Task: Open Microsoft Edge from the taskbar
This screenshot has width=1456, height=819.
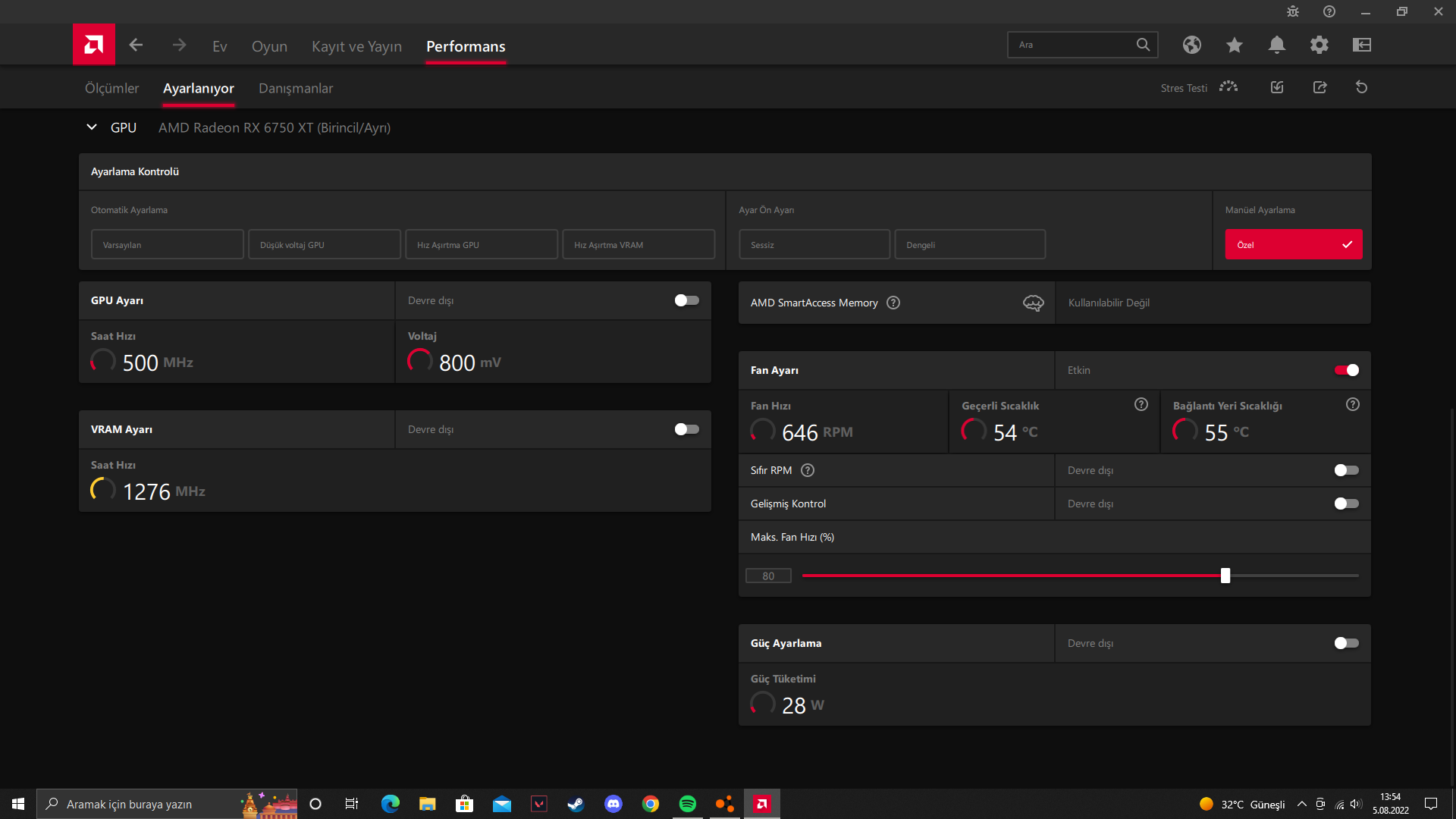Action: click(391, 804)
